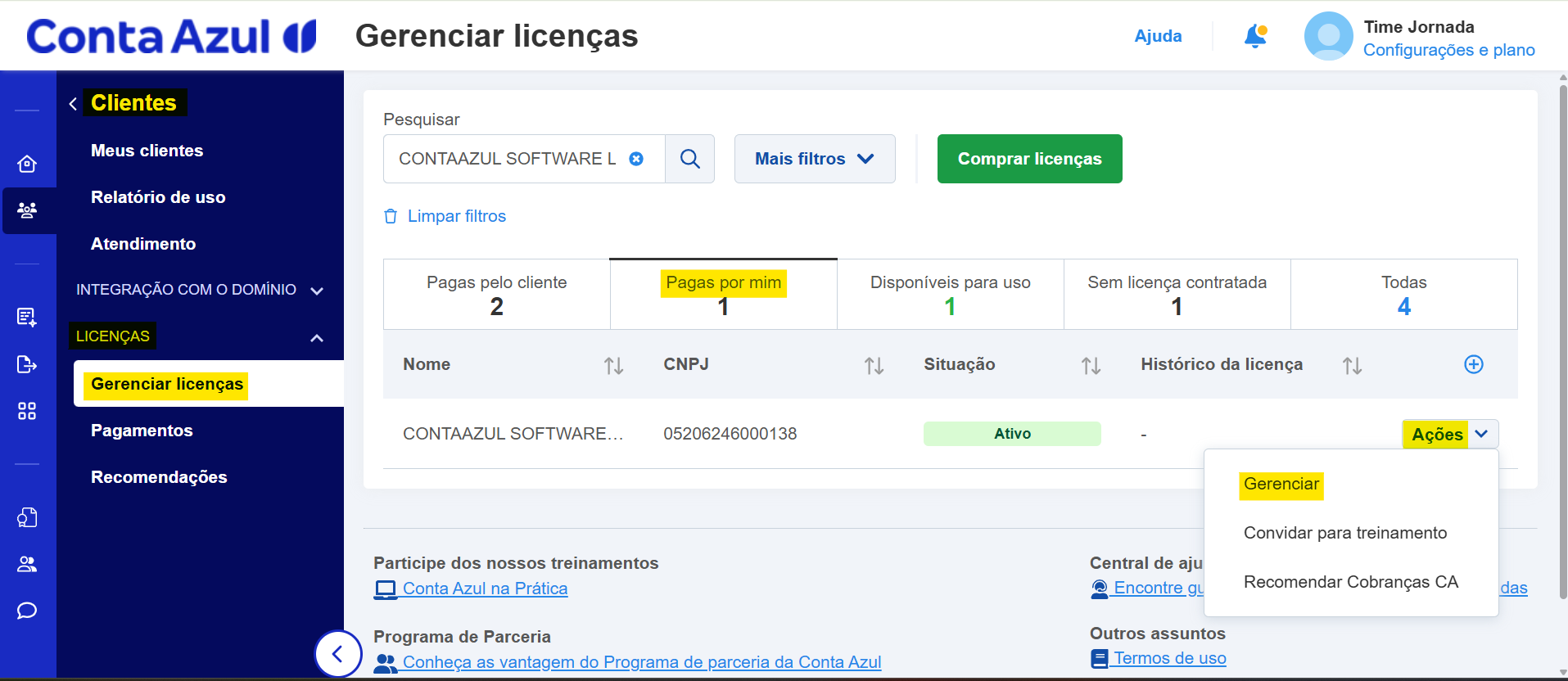Switch to Pagas pelo cliente tab
This screenshot has height=681, width=1568.
point(497,295)
